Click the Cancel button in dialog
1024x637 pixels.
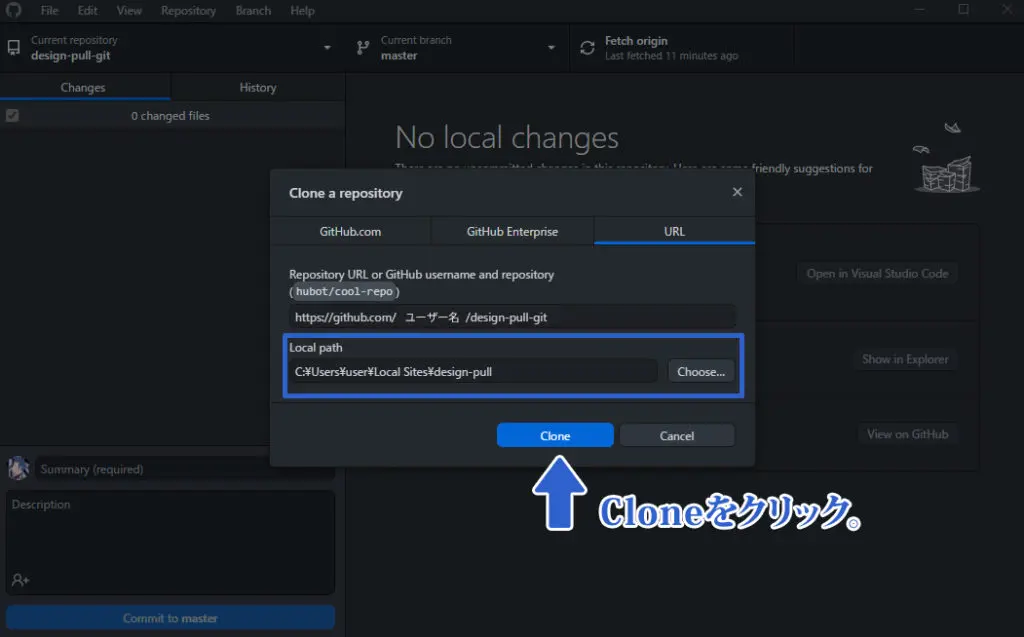click(676, 436)
